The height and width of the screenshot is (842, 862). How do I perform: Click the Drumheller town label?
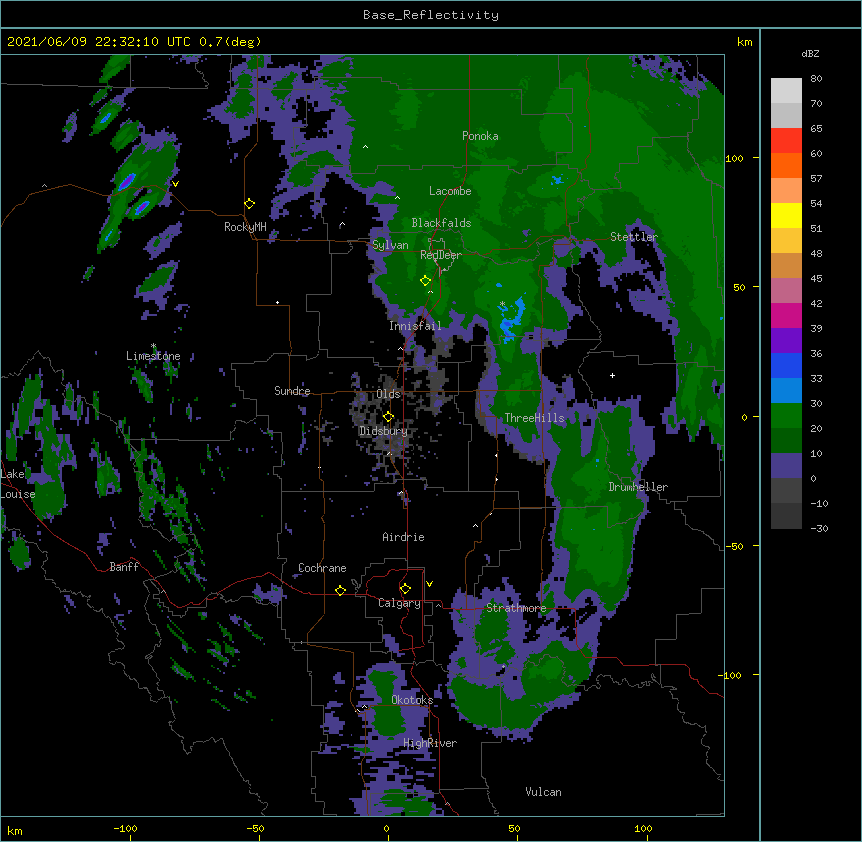(x=638, y=487)
